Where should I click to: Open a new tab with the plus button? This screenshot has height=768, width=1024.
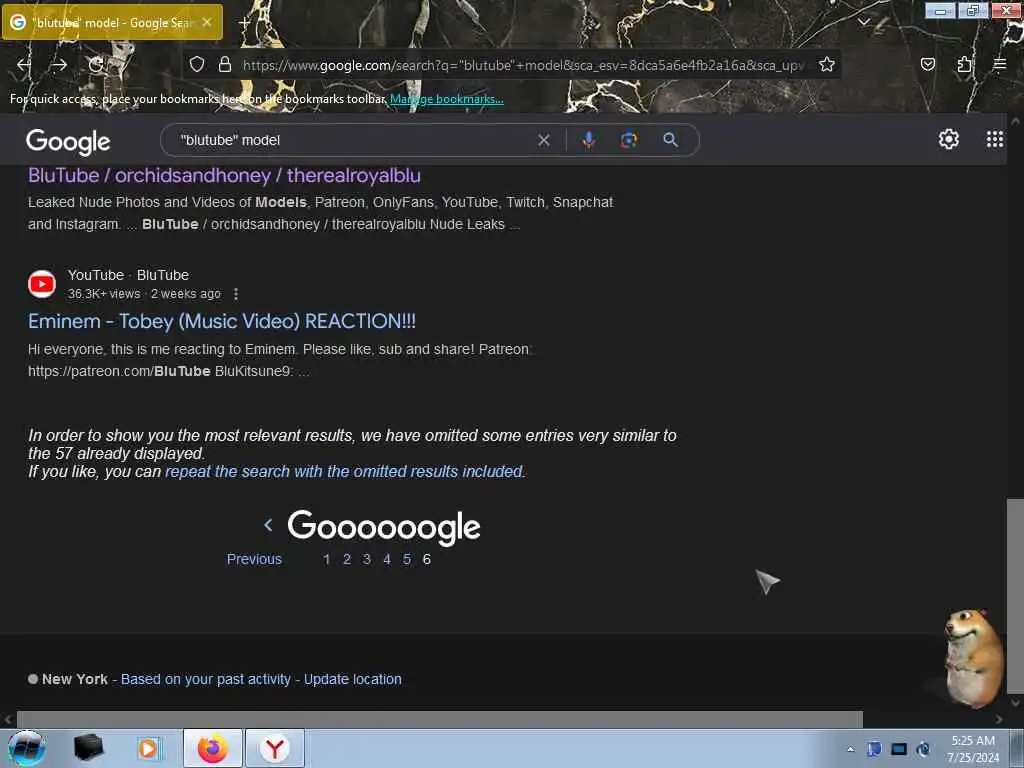click(244, 23)
